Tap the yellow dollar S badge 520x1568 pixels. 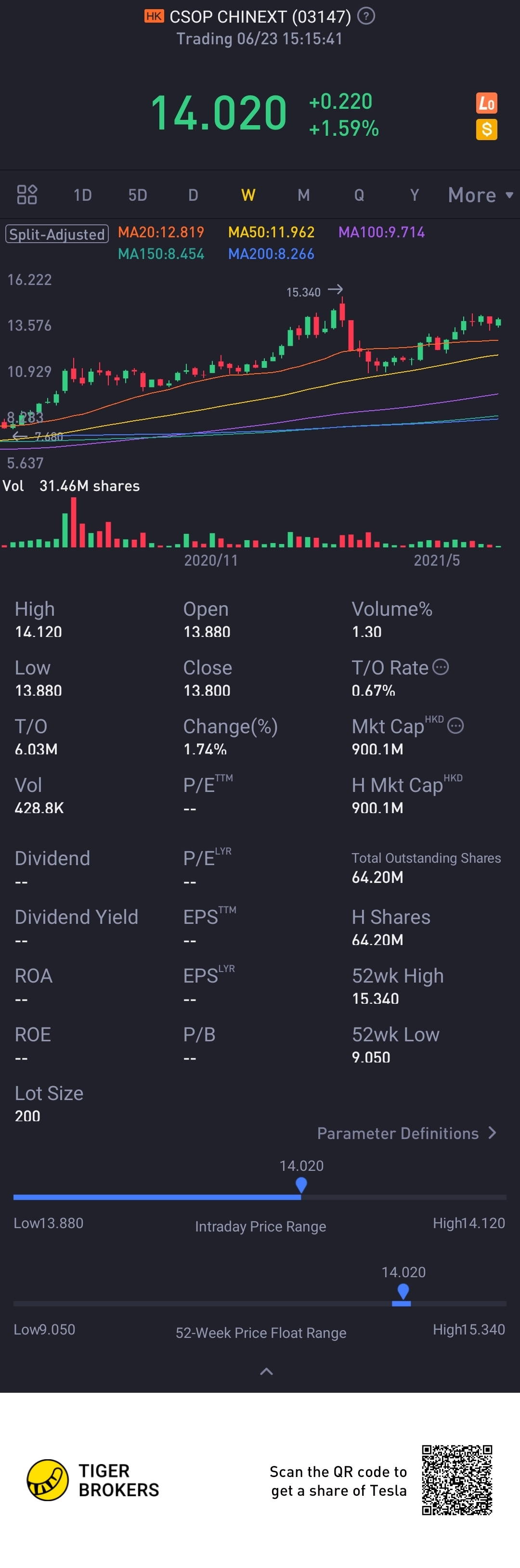486,130
